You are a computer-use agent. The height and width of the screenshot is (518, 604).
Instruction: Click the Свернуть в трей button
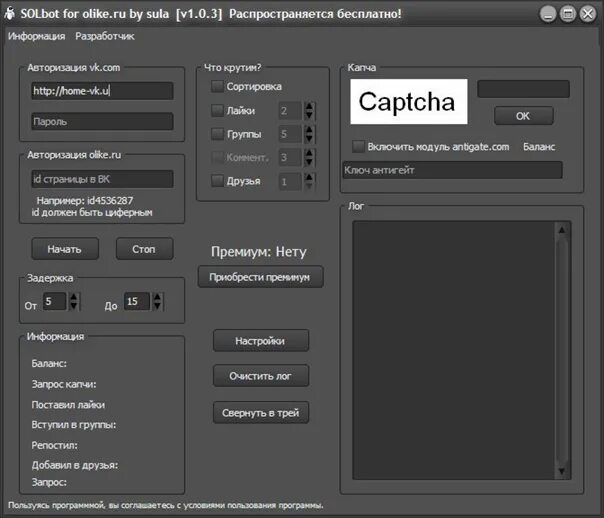pos(261,413)
